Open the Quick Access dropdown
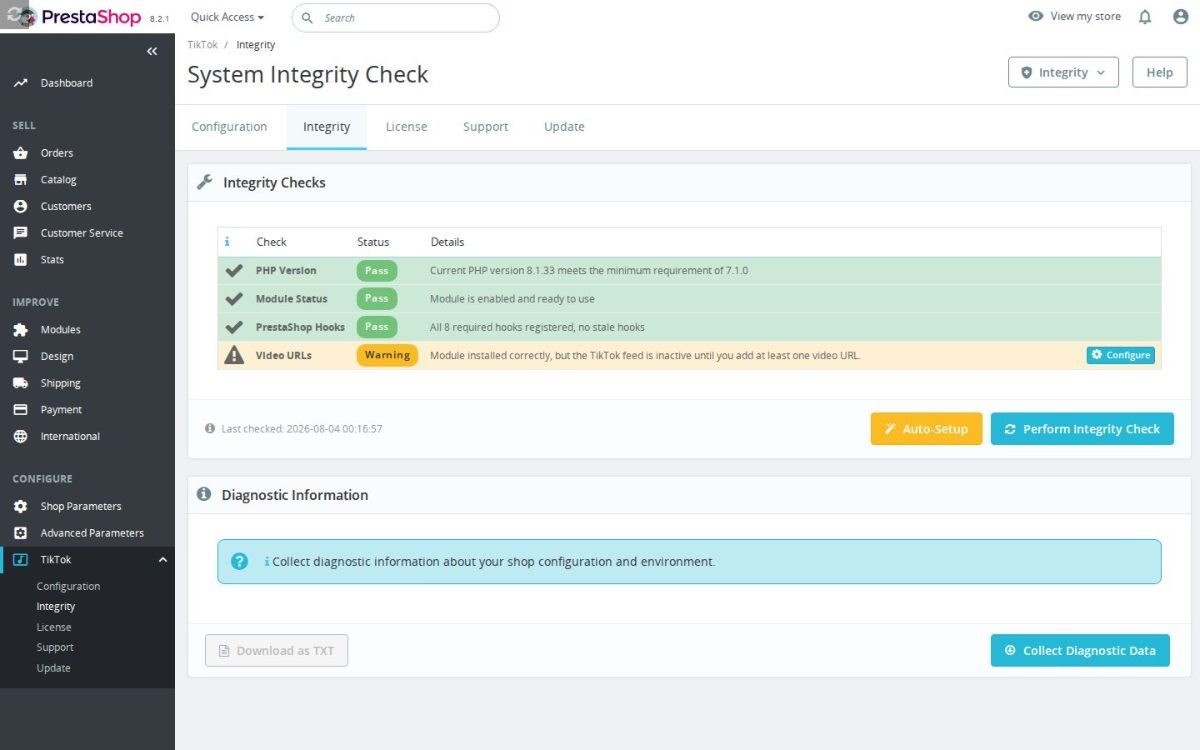 [228, 17]
